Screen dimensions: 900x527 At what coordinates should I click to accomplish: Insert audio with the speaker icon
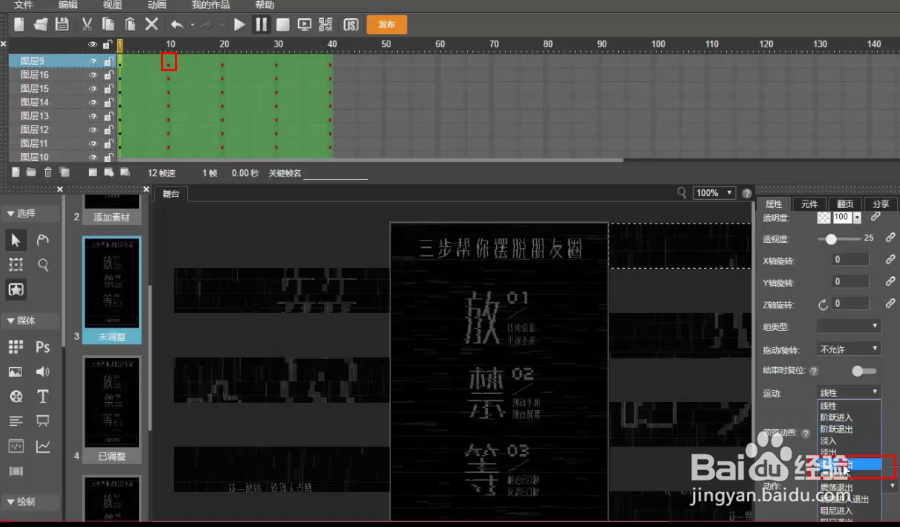click(x=42, y=372)
